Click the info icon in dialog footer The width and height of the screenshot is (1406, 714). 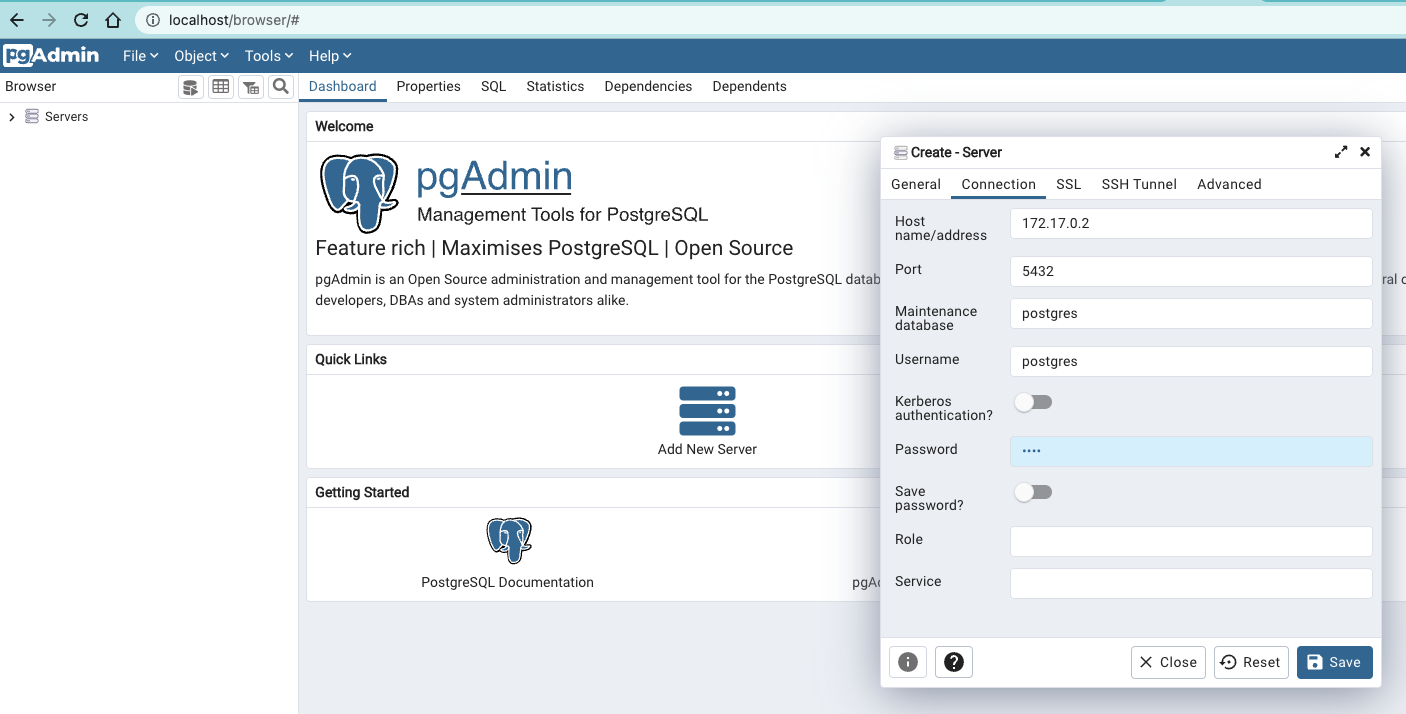908,662
